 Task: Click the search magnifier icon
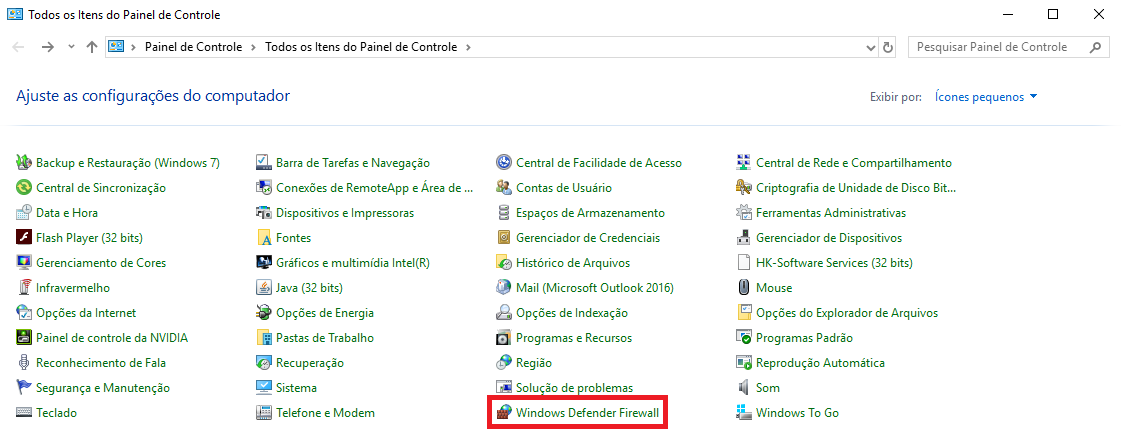click(x=1095, y=47)
